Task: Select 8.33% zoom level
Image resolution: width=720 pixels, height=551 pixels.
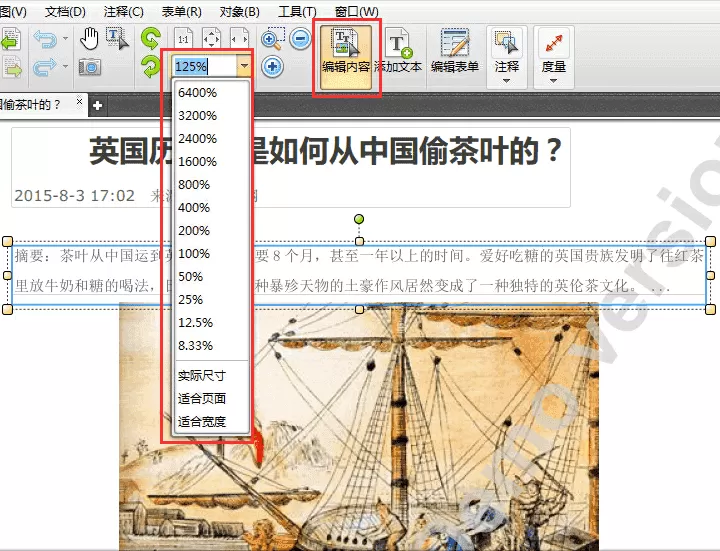Action: pos(211,345)
